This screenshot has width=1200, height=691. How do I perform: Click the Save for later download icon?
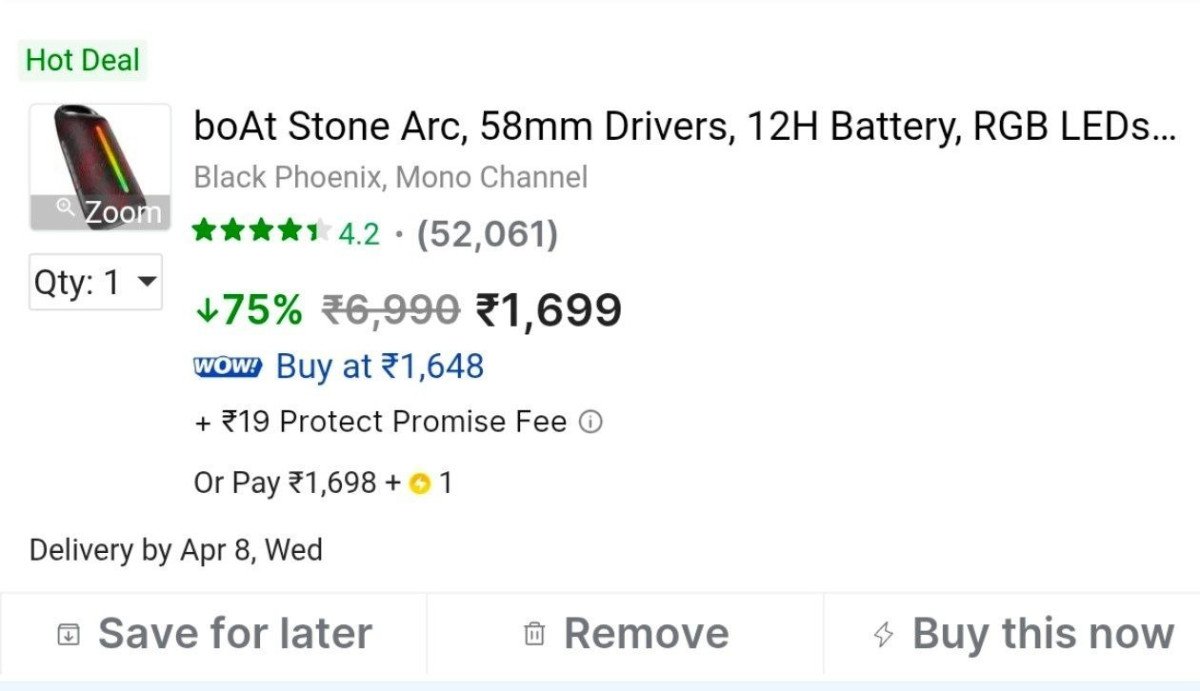pyautogui.click(x=68, y=634)
